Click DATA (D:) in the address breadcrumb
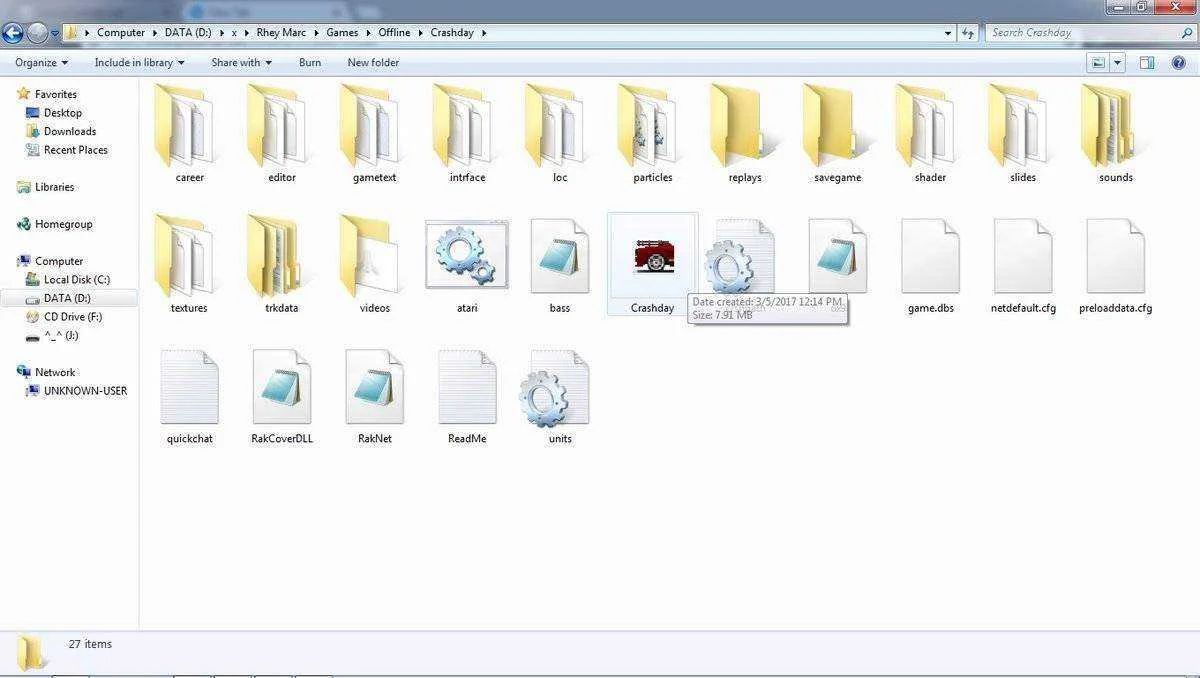The width and height of the screenshot is (1200, 678). click(188, 32)
